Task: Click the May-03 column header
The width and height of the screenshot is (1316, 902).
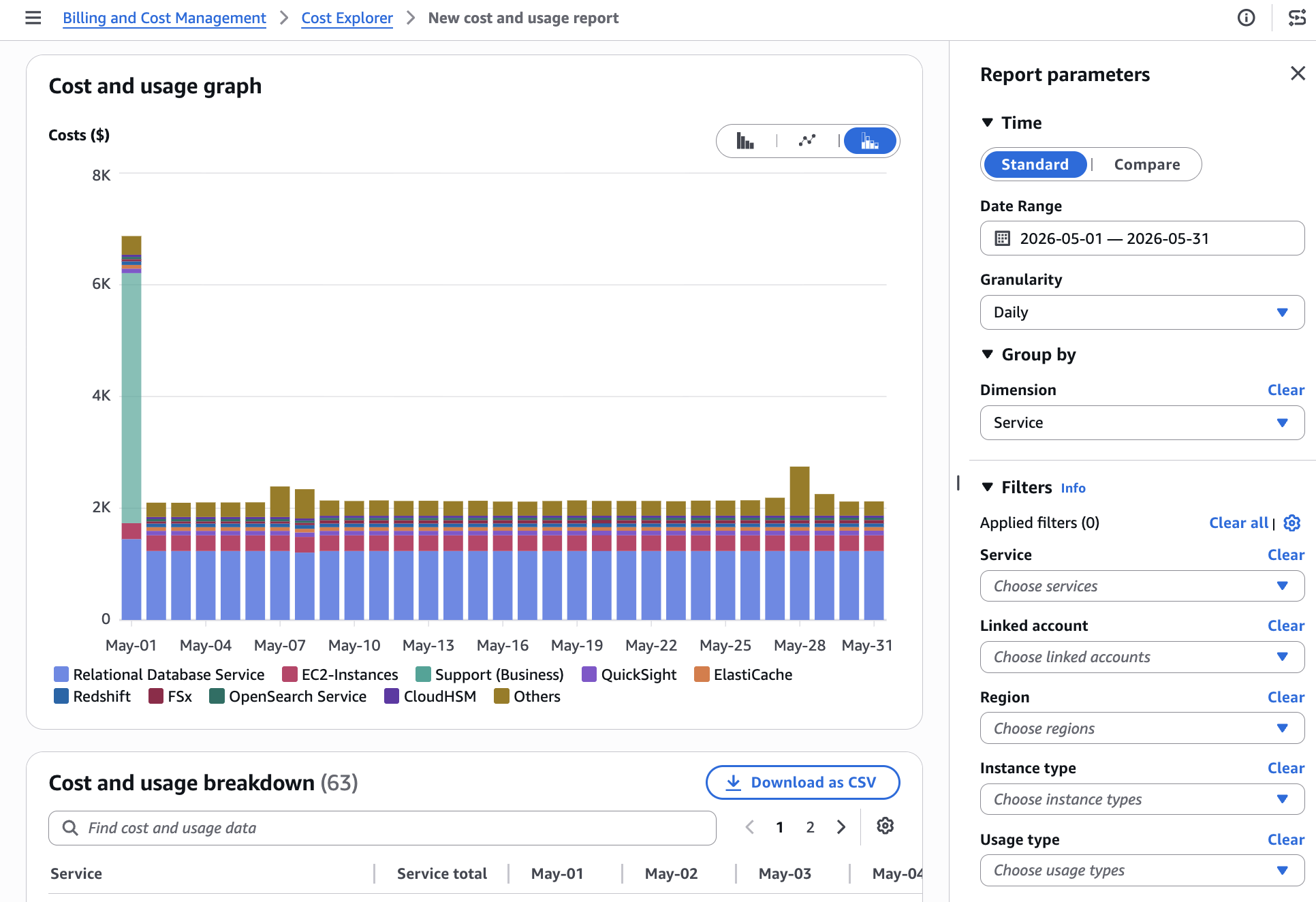Action: [x=785, y=873]
